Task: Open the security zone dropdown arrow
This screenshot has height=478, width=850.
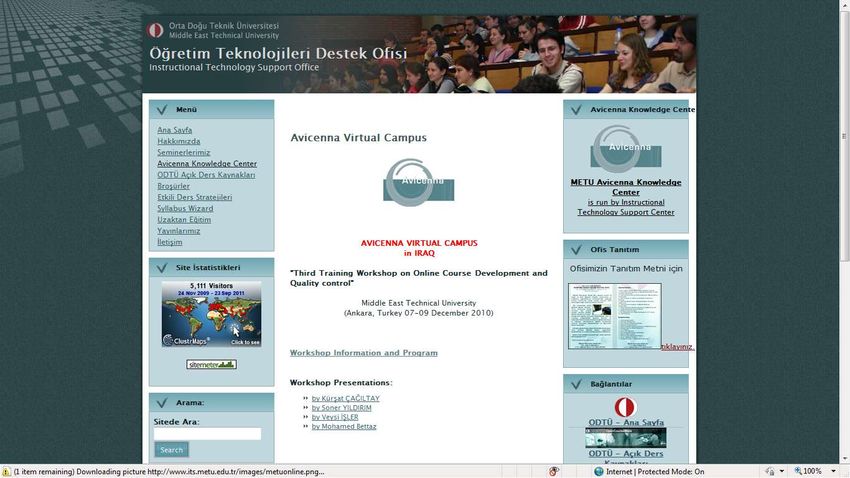Action: point(782,471)
